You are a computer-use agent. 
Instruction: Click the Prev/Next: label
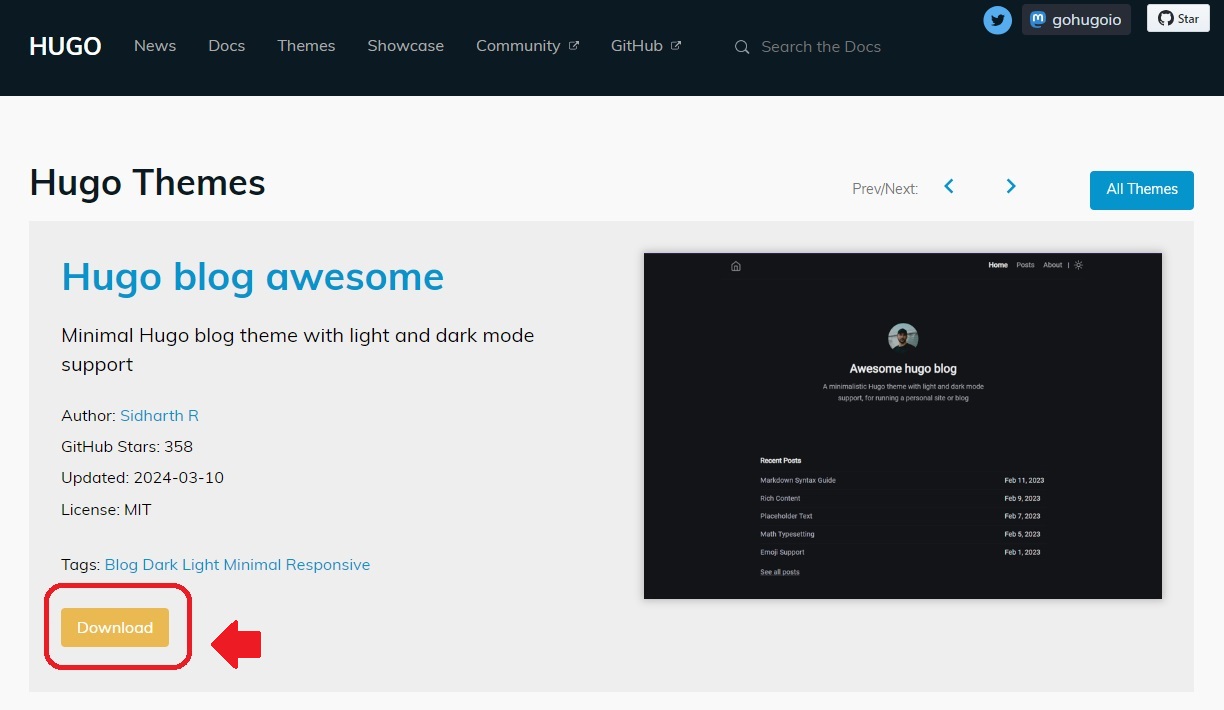pos(885,189)
